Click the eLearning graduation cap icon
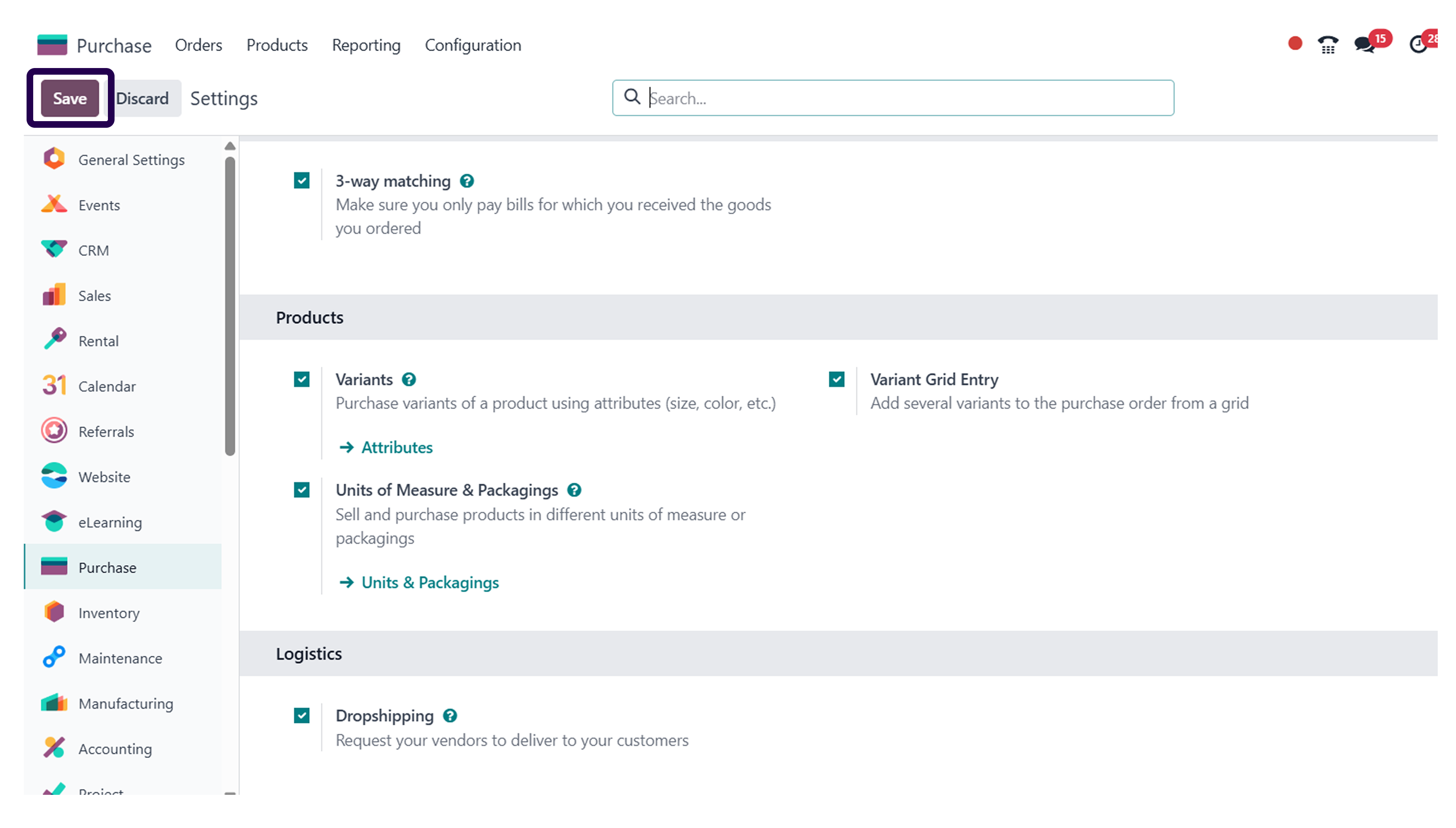This screenshot has height=828, width=1456. [x=54, y=521]
